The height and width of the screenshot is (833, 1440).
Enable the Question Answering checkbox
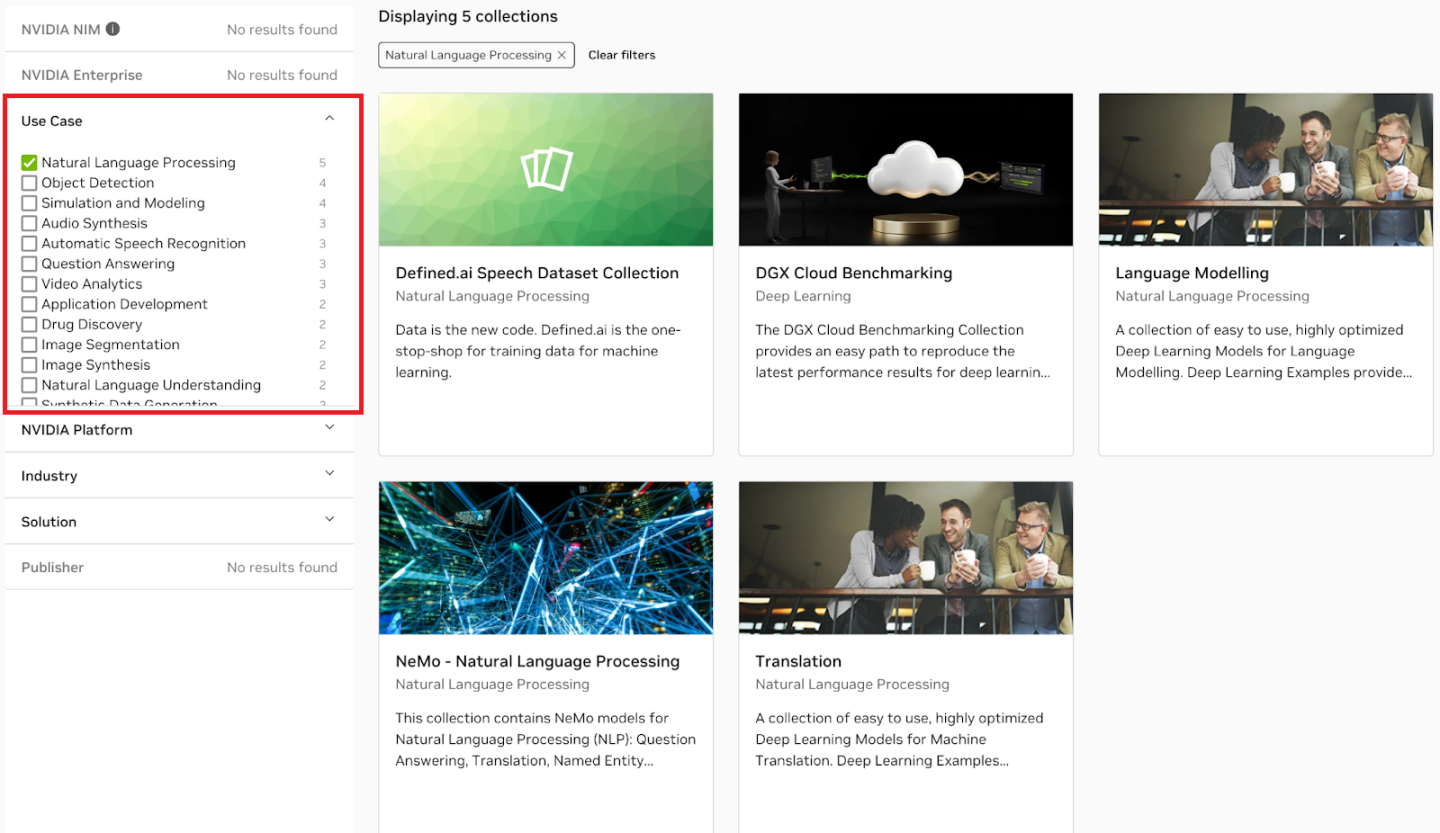click(x=29, y=264)
